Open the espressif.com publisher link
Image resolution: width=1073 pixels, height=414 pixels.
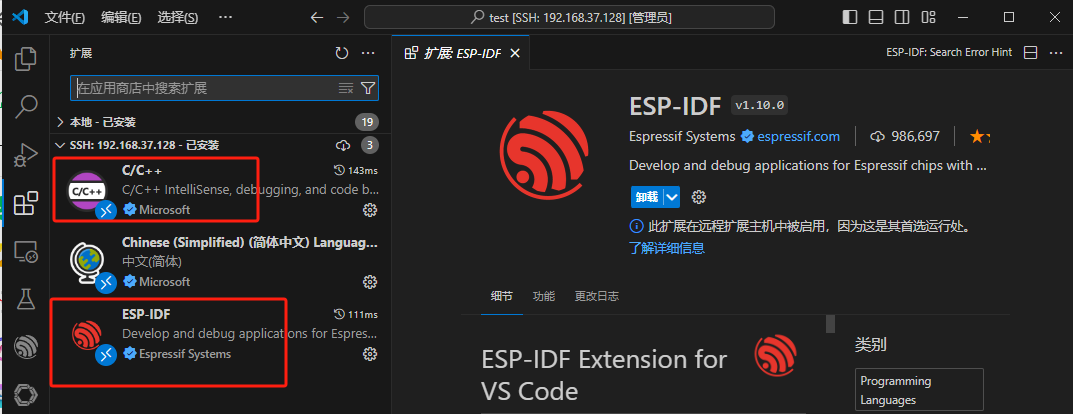pyautogui.click(x=798, y=136)
